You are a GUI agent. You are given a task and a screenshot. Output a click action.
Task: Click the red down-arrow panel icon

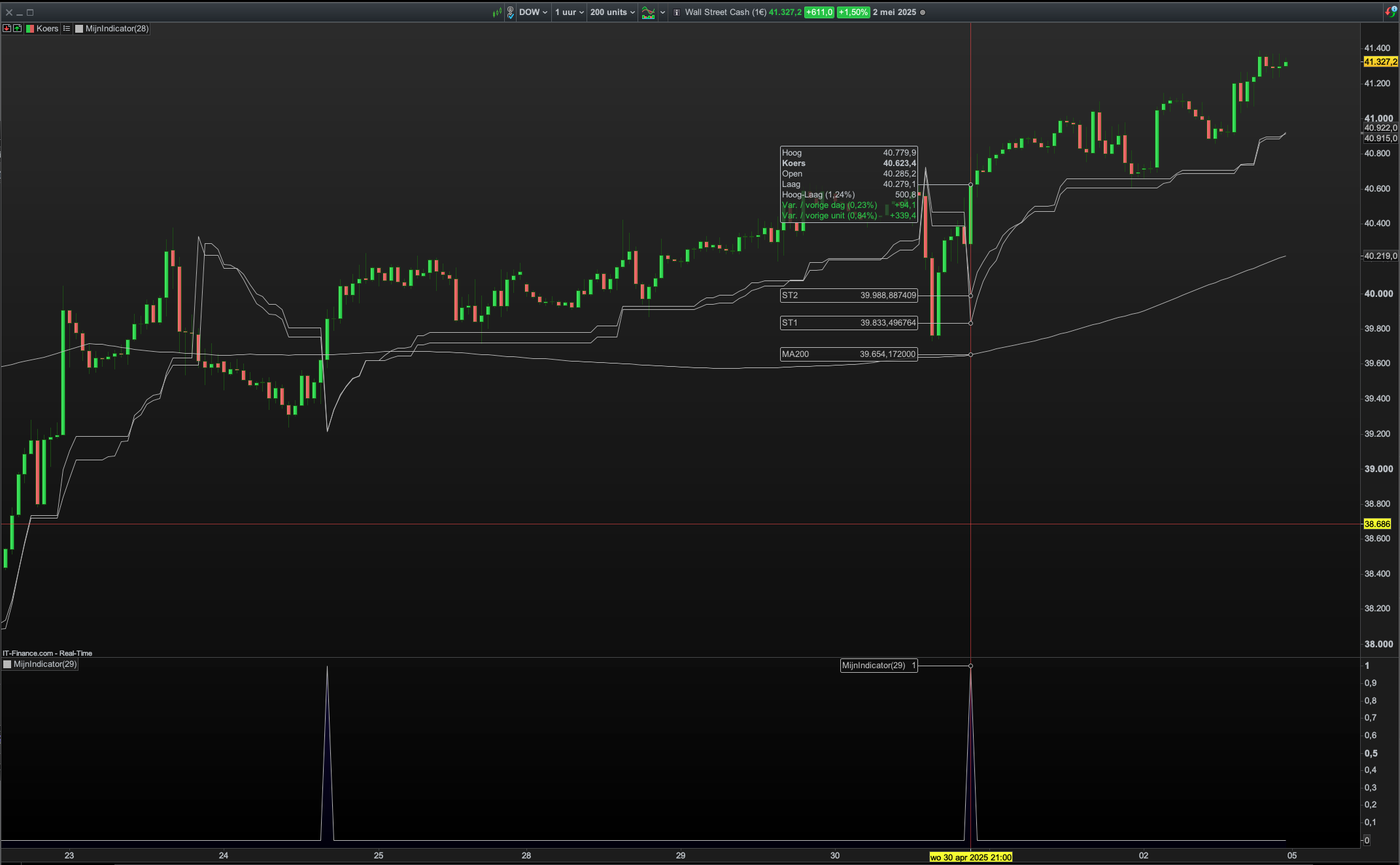(7, 28)
